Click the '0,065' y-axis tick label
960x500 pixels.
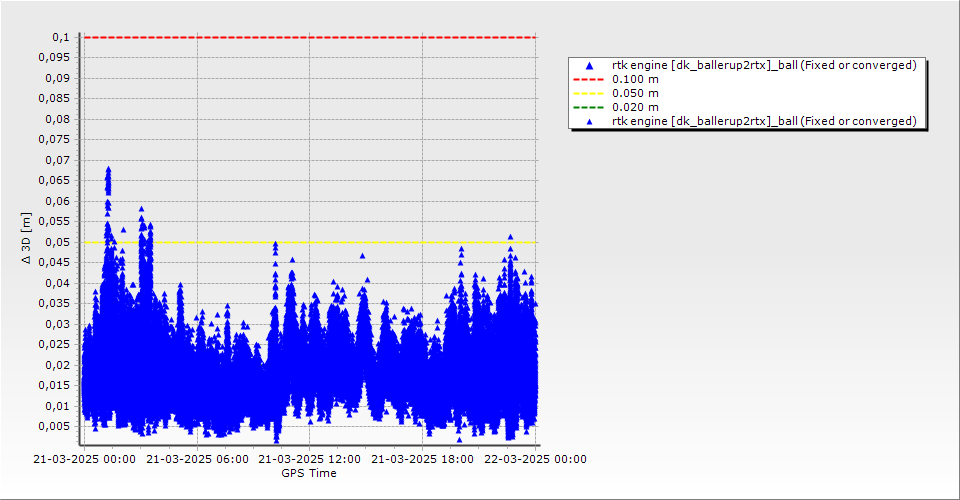(x=54, y=181)
